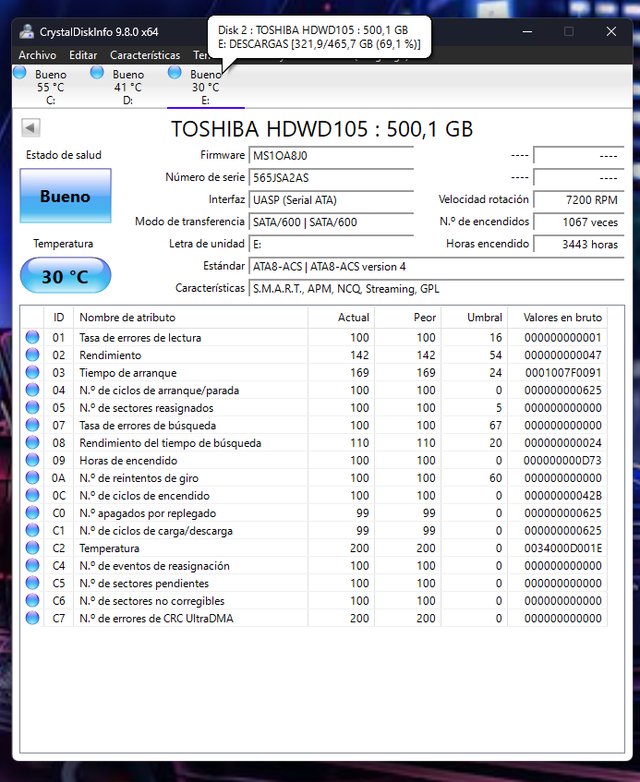Open the Características menu
The height and width of the screenshot is (782, 640).
(145, 55)
